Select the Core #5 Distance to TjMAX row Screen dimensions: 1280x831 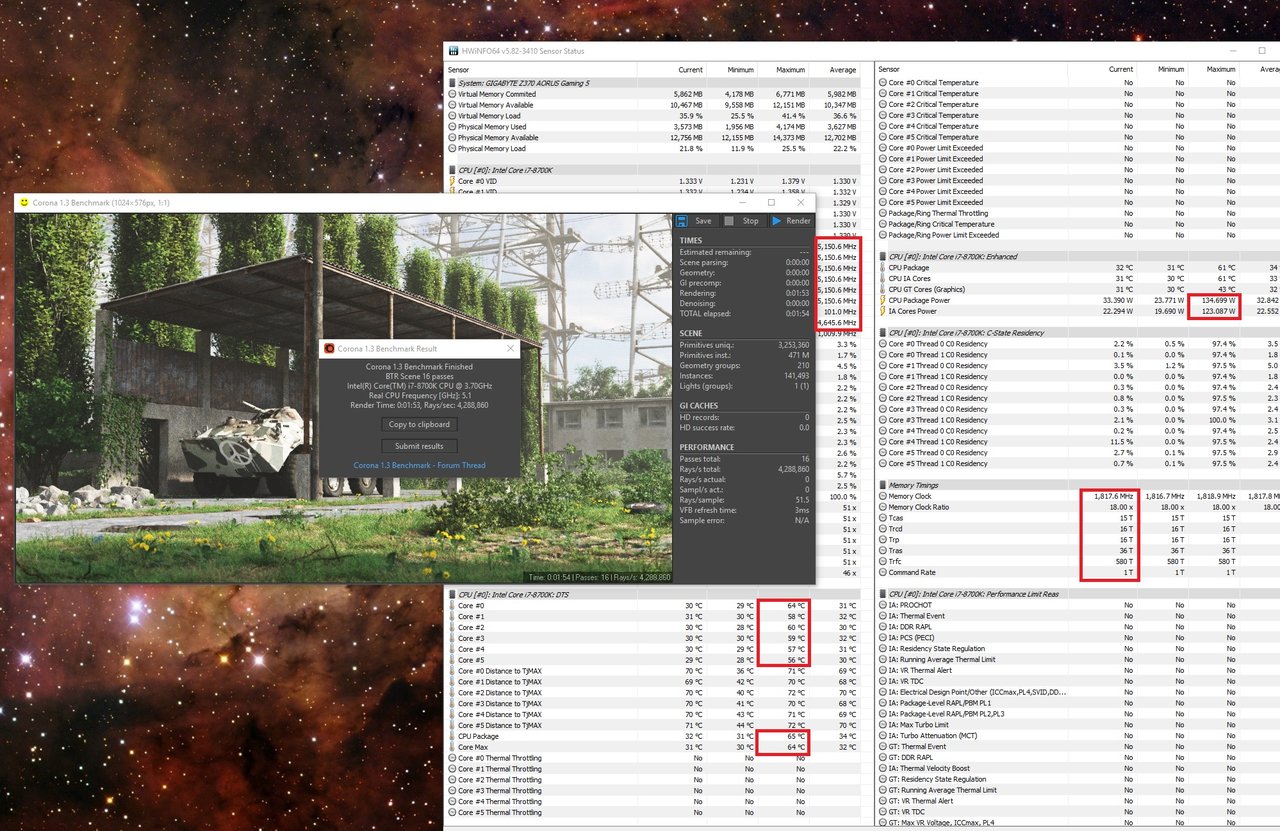[652, 725]
